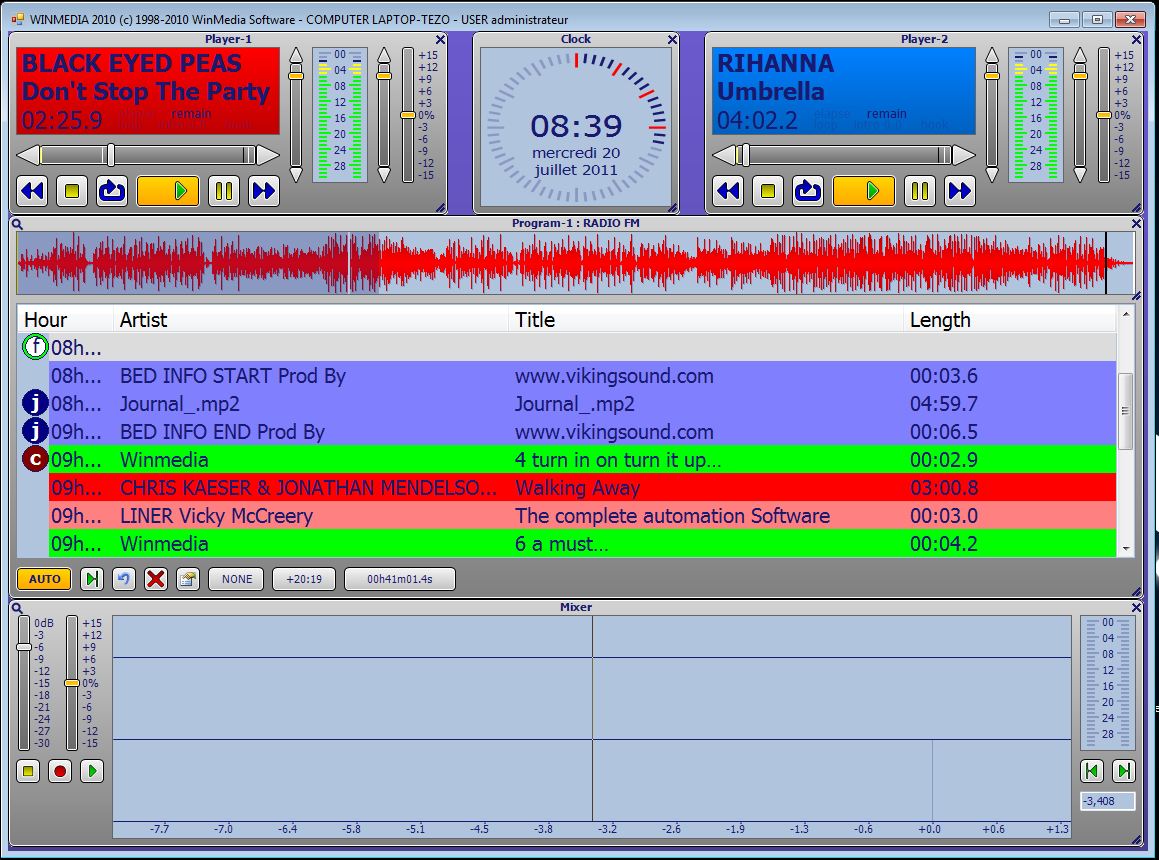Screen dimensions: 1159x860
Task: Click the green skip-to-next icon beside AUTO
Action: click(91, 579)
